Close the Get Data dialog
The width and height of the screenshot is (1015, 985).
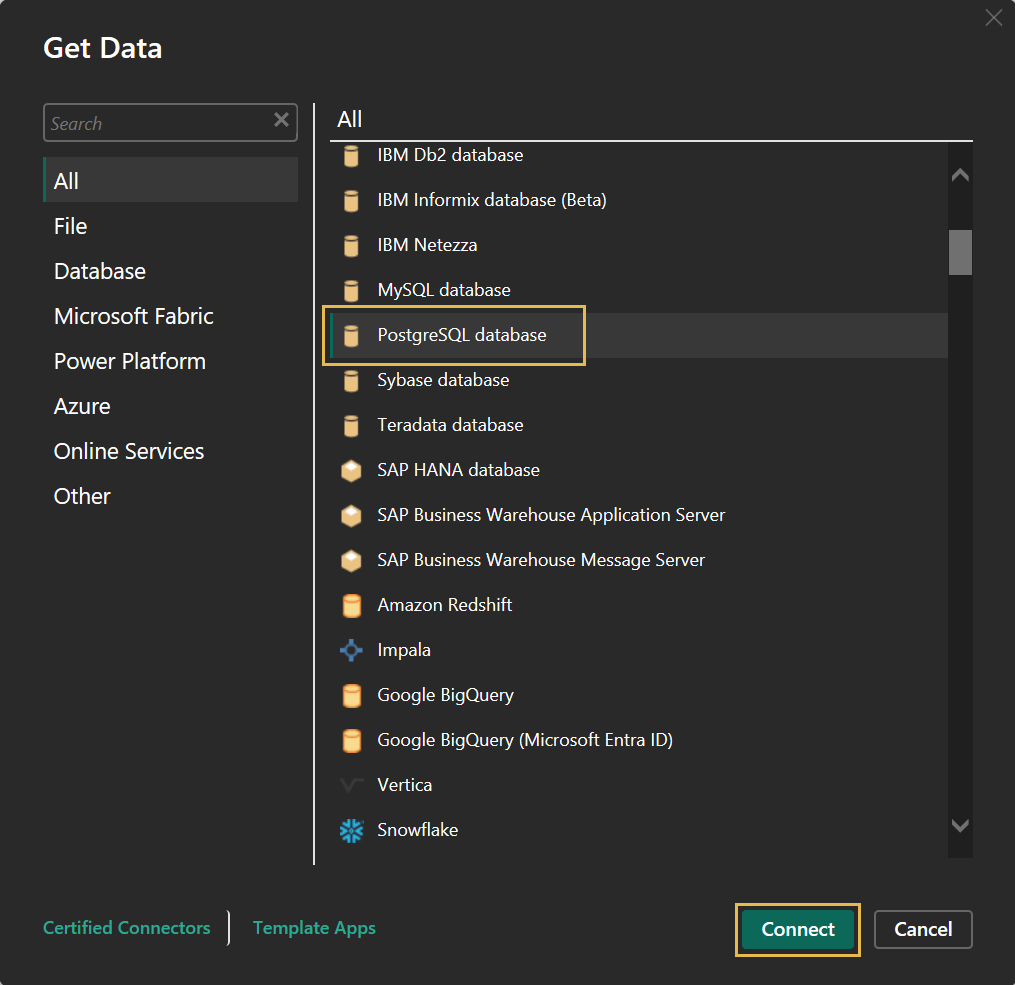click(994, 17)
